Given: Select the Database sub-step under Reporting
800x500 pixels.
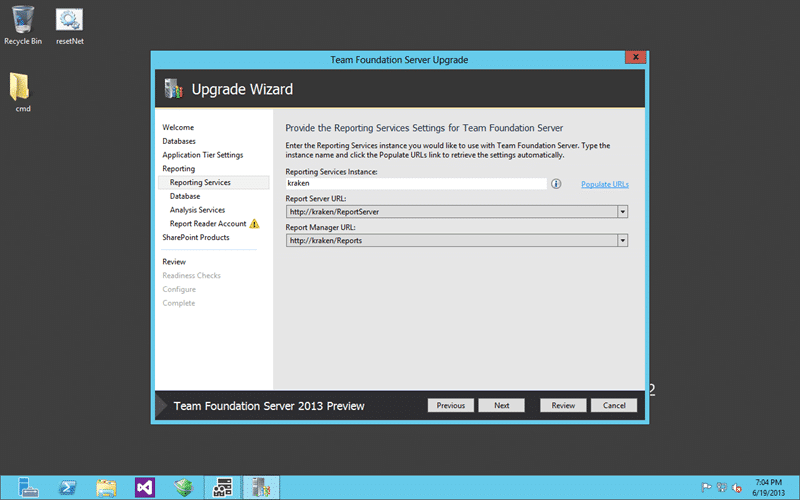Looking at the screenshot, I should [185, 196].
